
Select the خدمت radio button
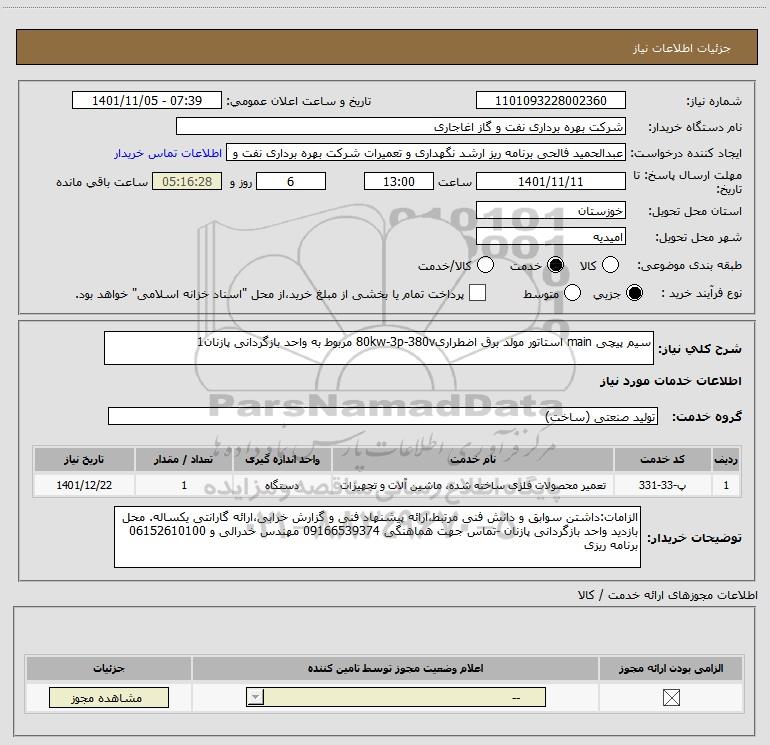(x=555, y=265)
